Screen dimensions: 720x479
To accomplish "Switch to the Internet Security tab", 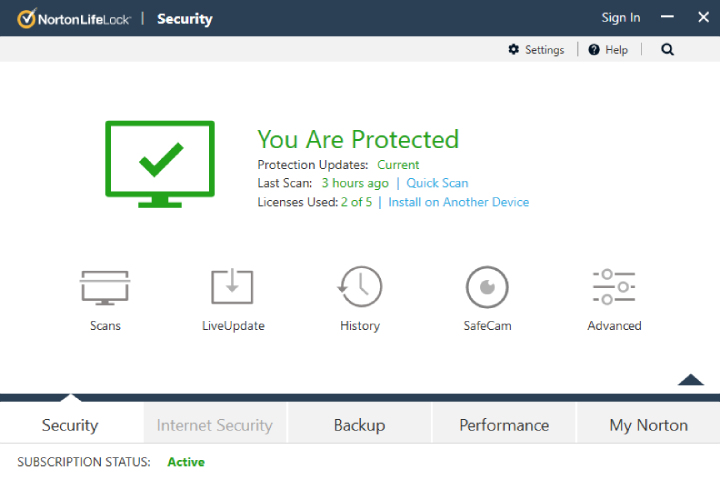I will pyautogui.click(x=214, y=425).
